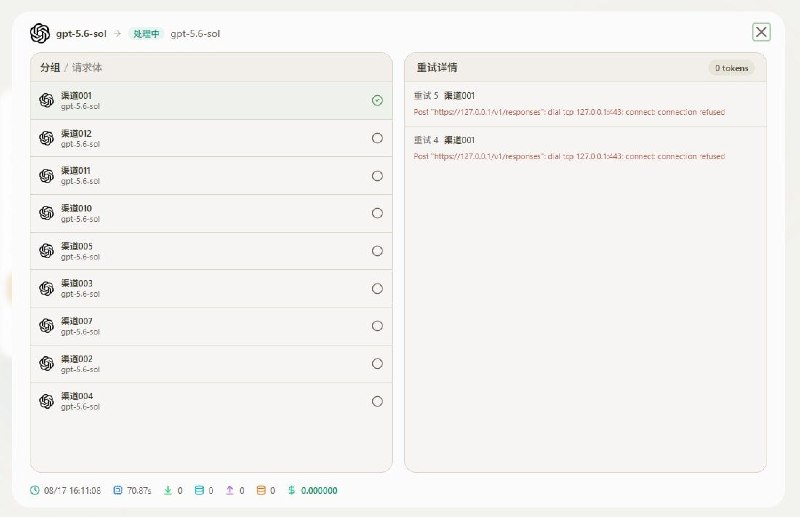Click the OpenAI icon in 渠道003 row

click(x=46, y=288)
